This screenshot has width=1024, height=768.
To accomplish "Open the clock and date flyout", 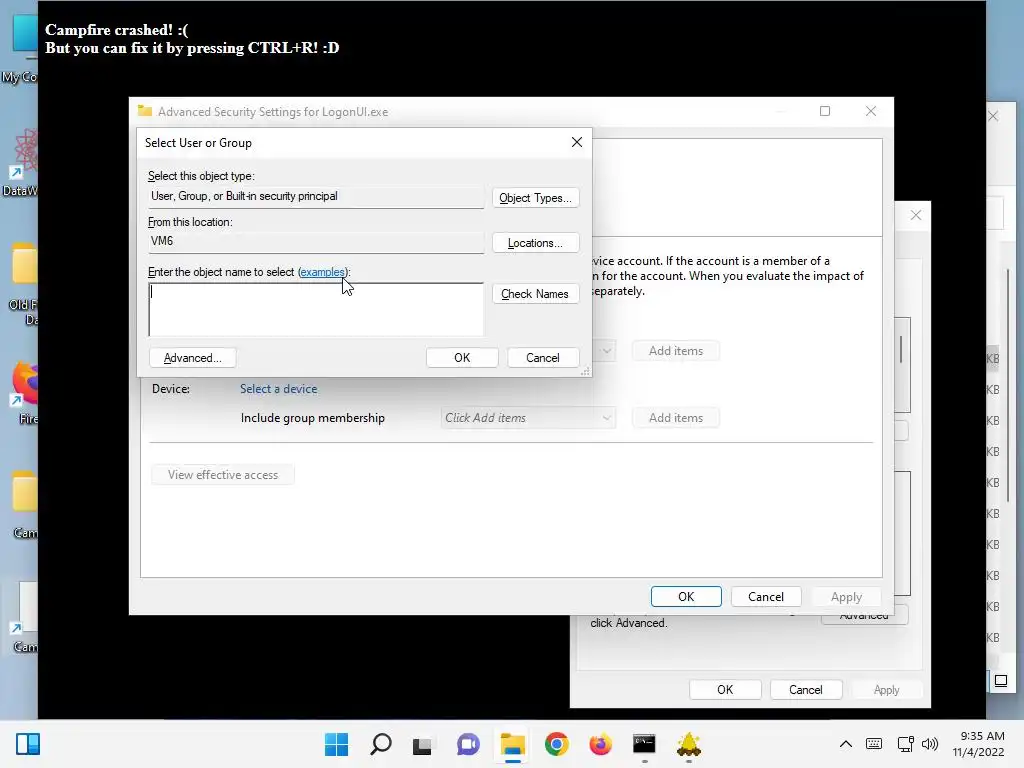I will pyautogui.click(x=978, y=744).
